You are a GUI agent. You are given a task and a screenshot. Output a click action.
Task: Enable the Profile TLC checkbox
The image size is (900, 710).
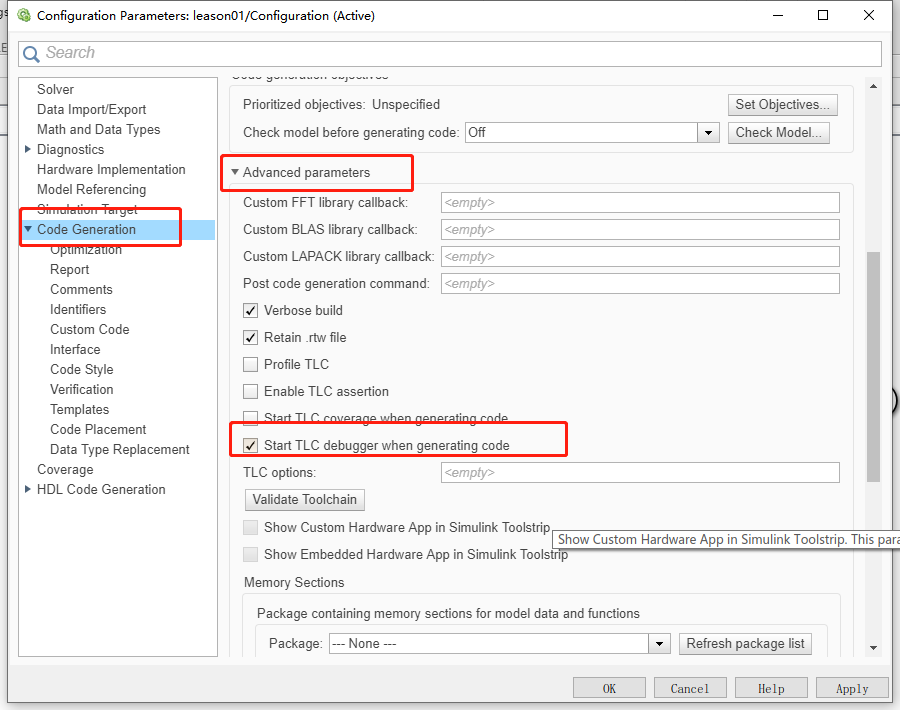coord(250,364)
